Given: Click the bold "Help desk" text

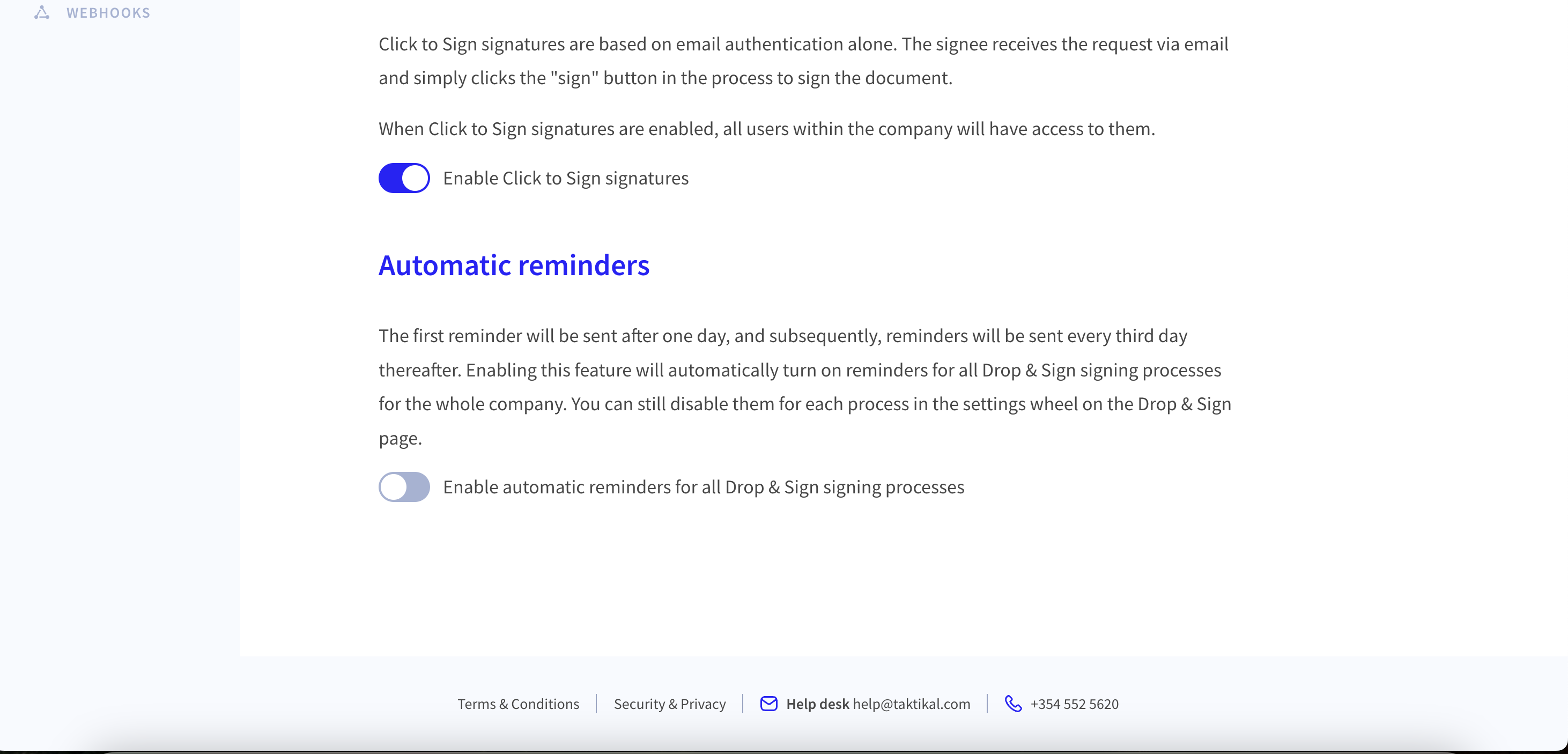Looking at the screenshot, I should [817, 704].
